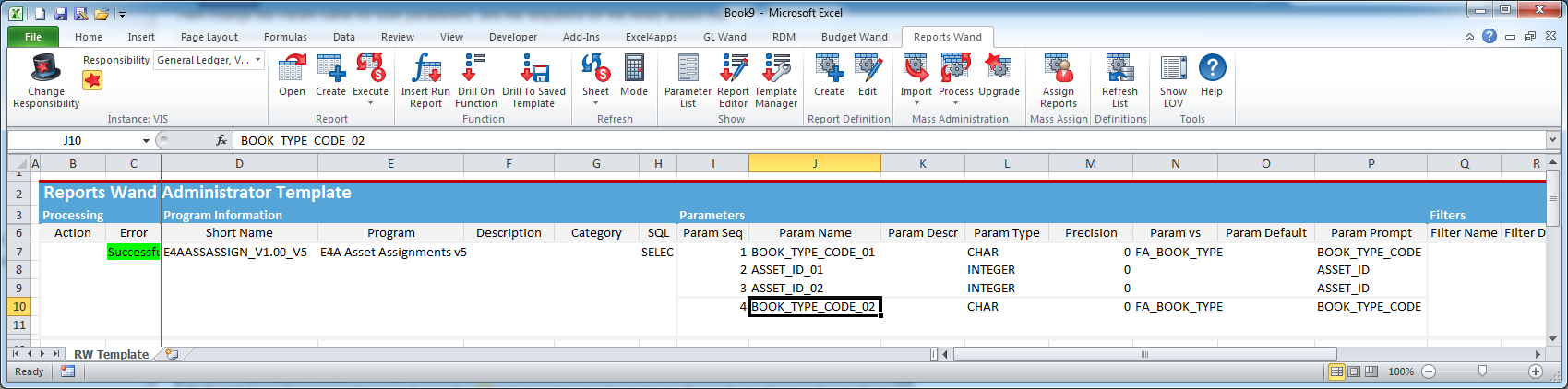Open the Execute dropdown arrow
1568x389 pixels.
click(370, 103)
